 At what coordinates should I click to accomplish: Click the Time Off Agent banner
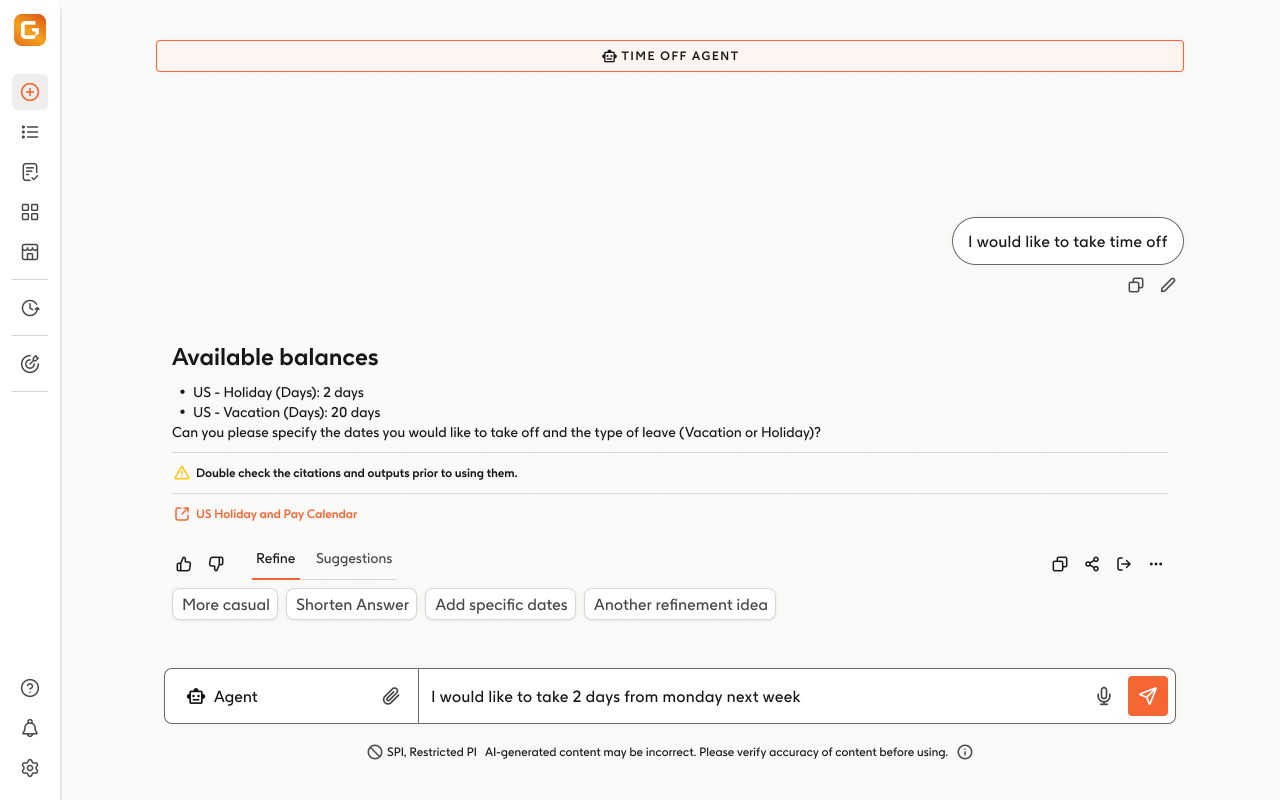[670, 56]
